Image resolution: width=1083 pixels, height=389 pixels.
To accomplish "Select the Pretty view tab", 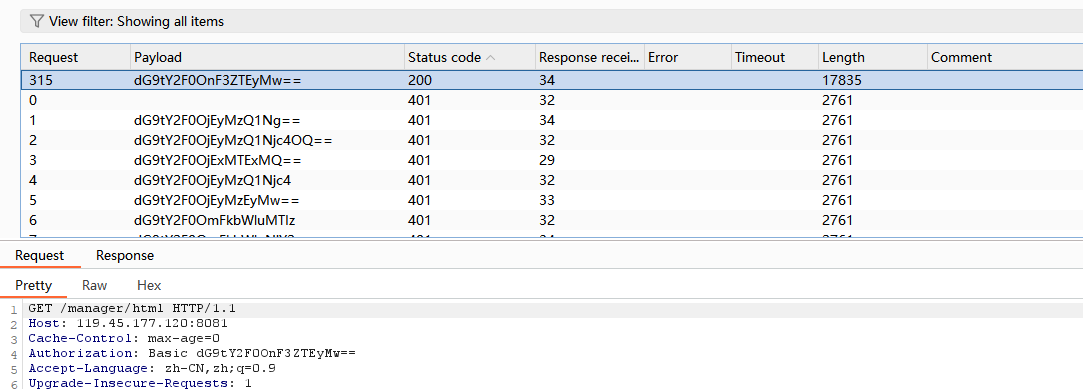I will (34, 285).
